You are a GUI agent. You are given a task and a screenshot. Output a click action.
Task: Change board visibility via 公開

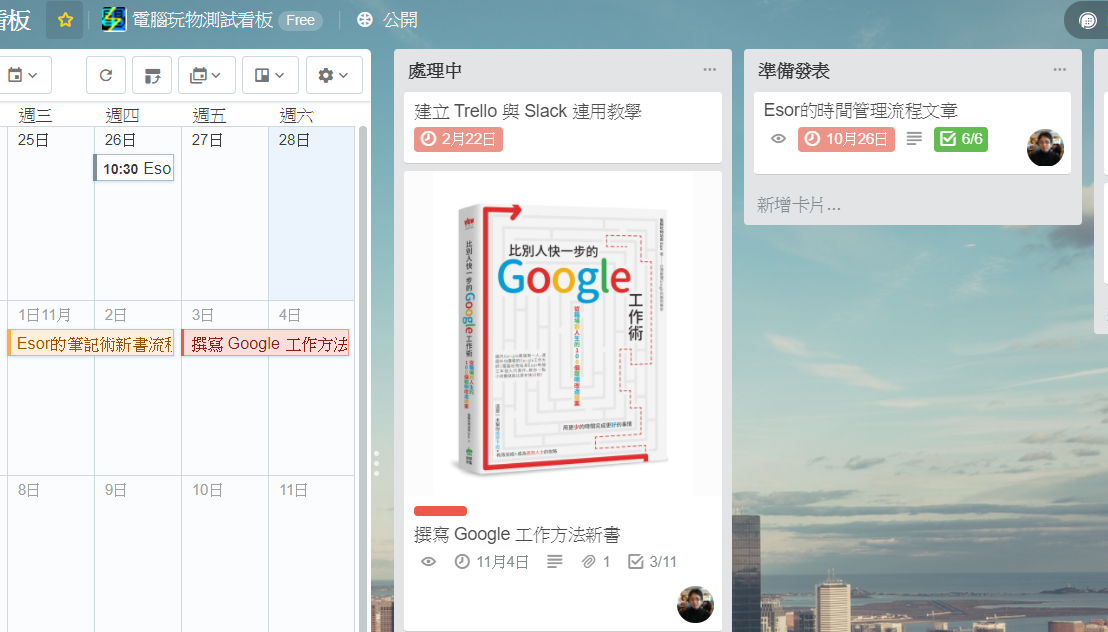(387, 20)
